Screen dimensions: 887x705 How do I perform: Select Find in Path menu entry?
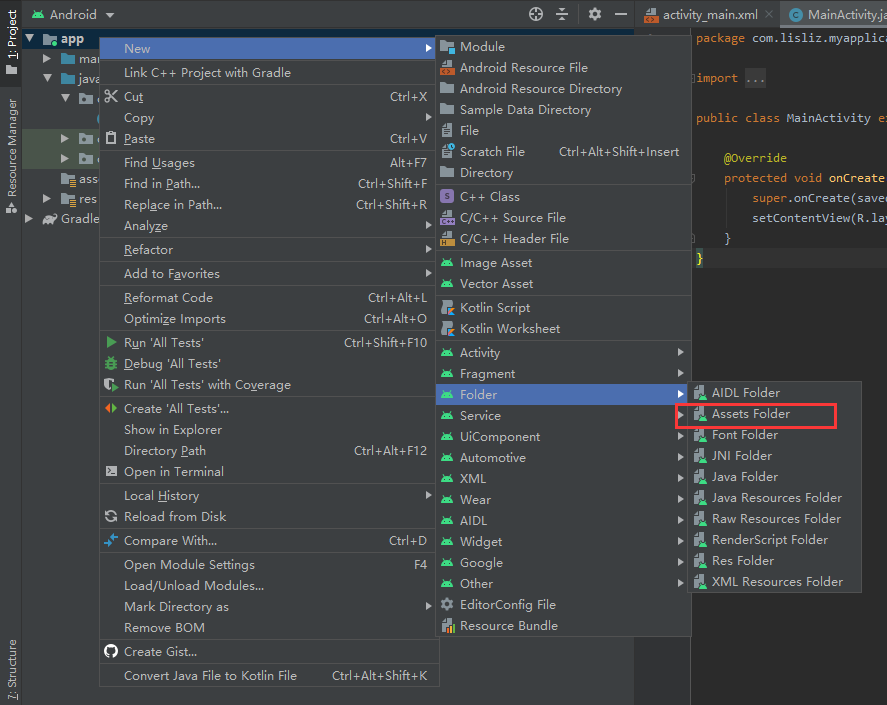[269, 183]
